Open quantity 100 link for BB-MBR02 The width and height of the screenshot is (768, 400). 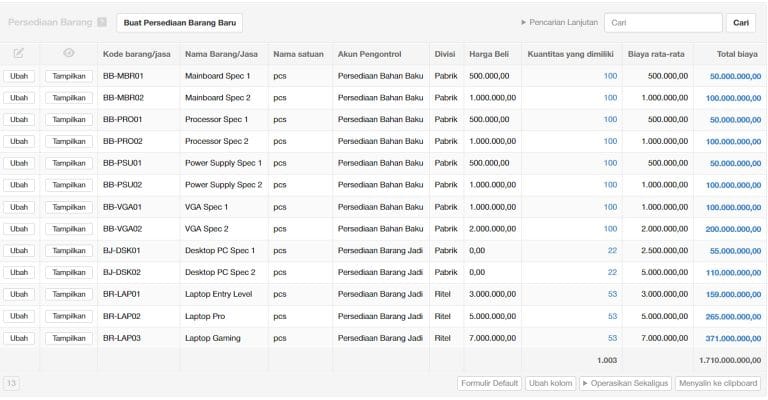[x=610, y=97]
